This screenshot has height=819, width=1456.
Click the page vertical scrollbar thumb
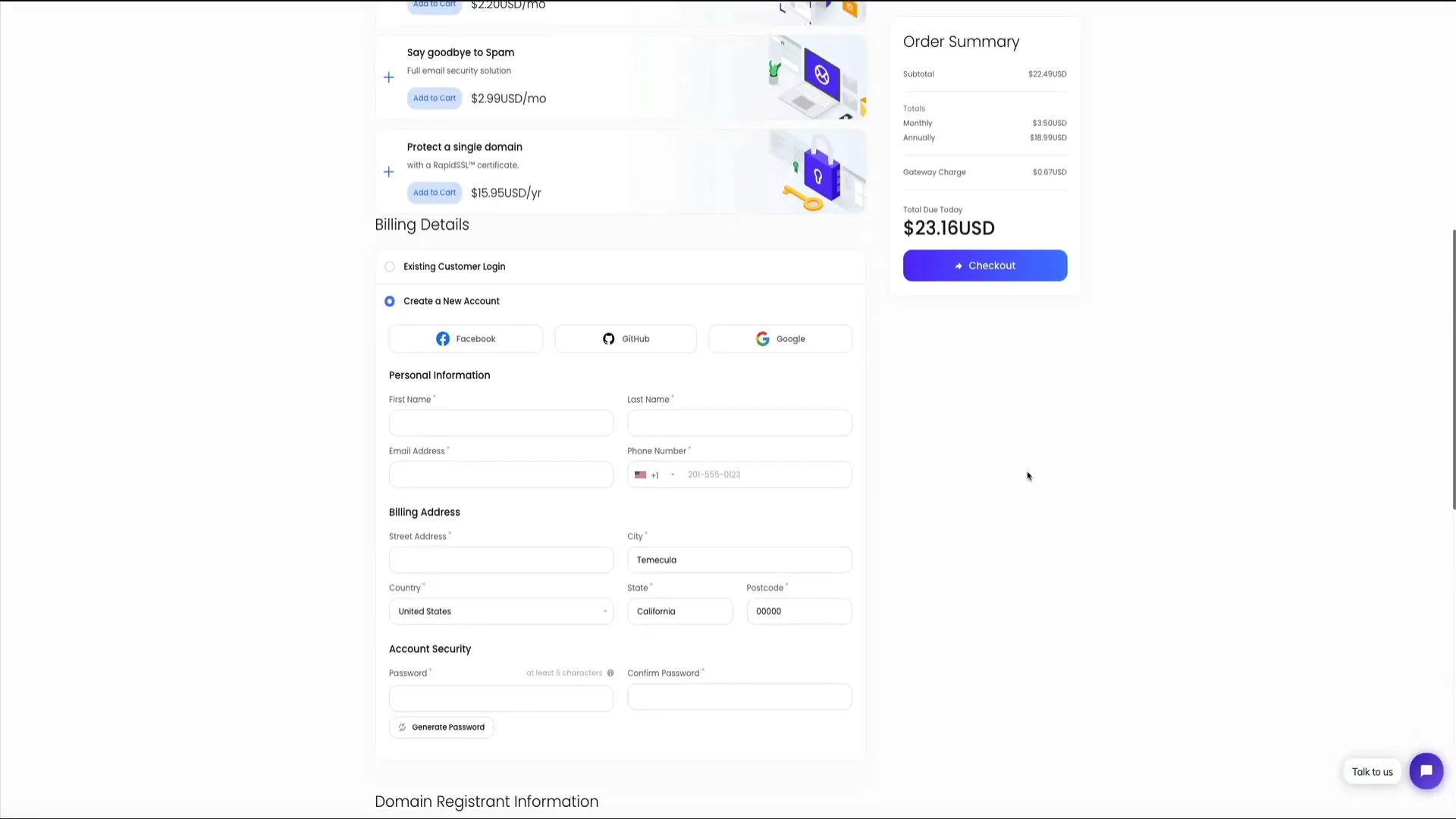1454,369
